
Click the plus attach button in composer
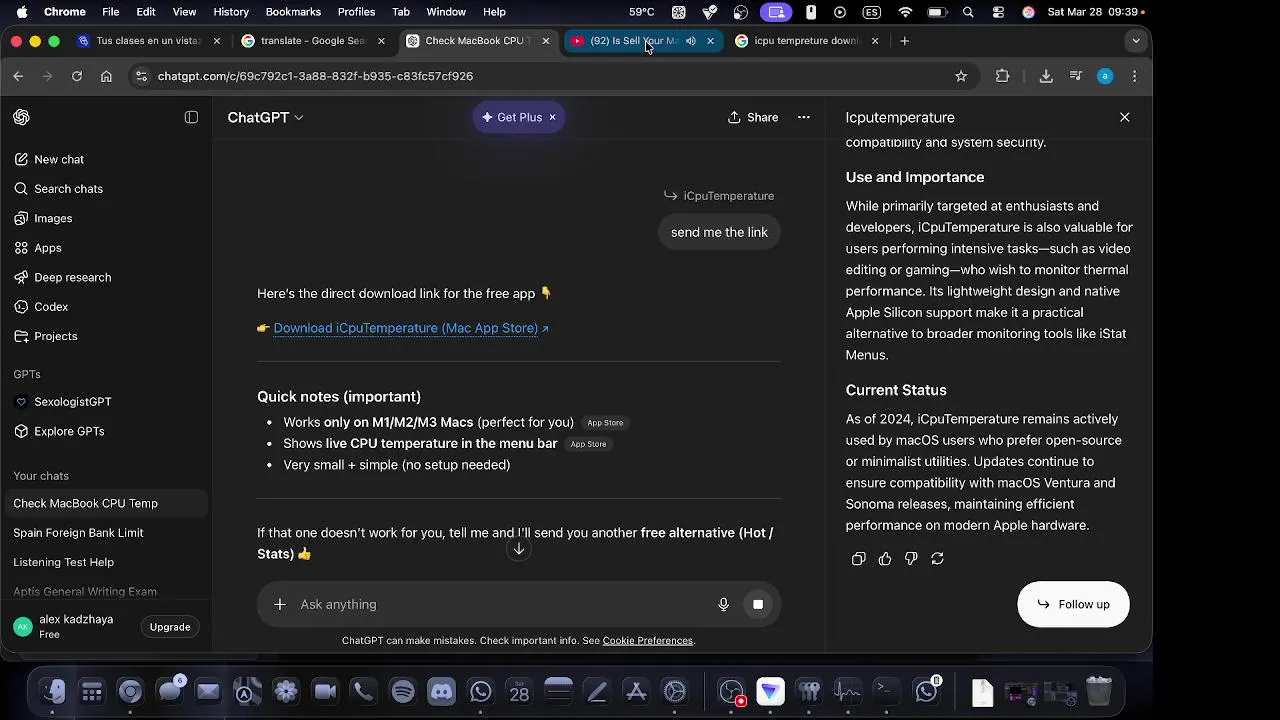click(x=280, y=604)
